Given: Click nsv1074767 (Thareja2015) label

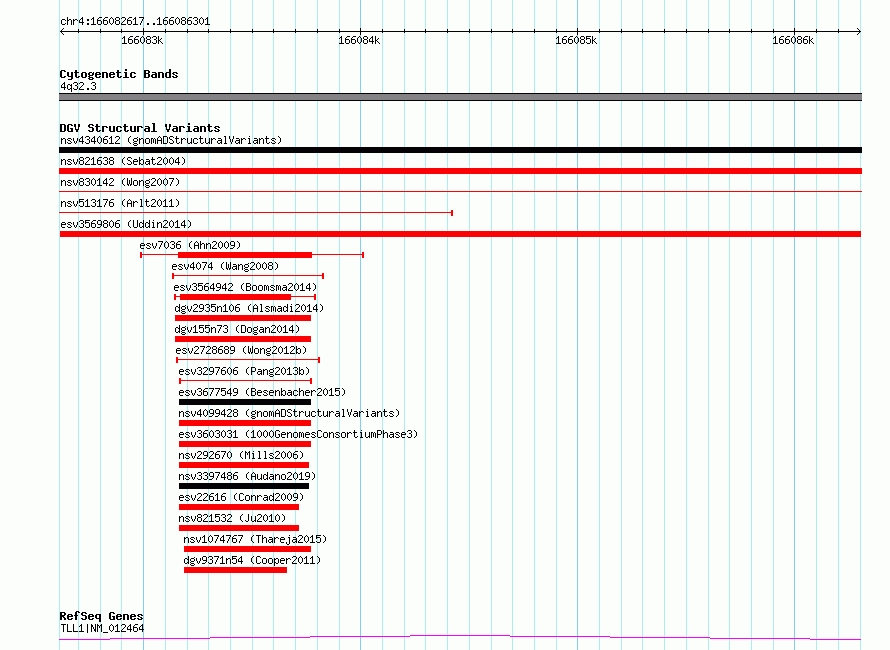Looking at the screenshot, I should click(x=255, y=539).
